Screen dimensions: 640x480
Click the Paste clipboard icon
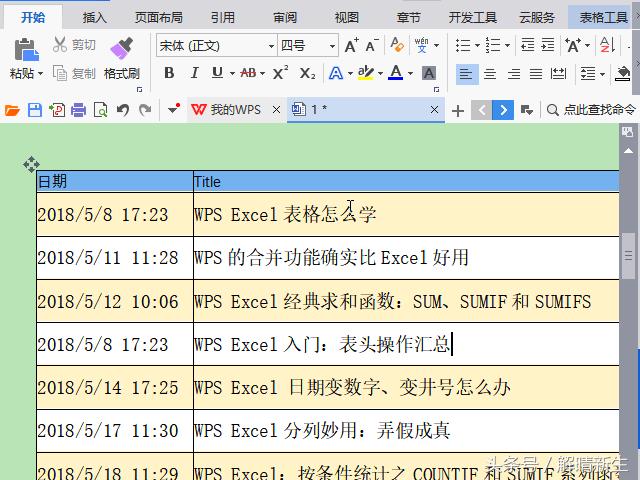pyautogui.click(x=27, y=50)
